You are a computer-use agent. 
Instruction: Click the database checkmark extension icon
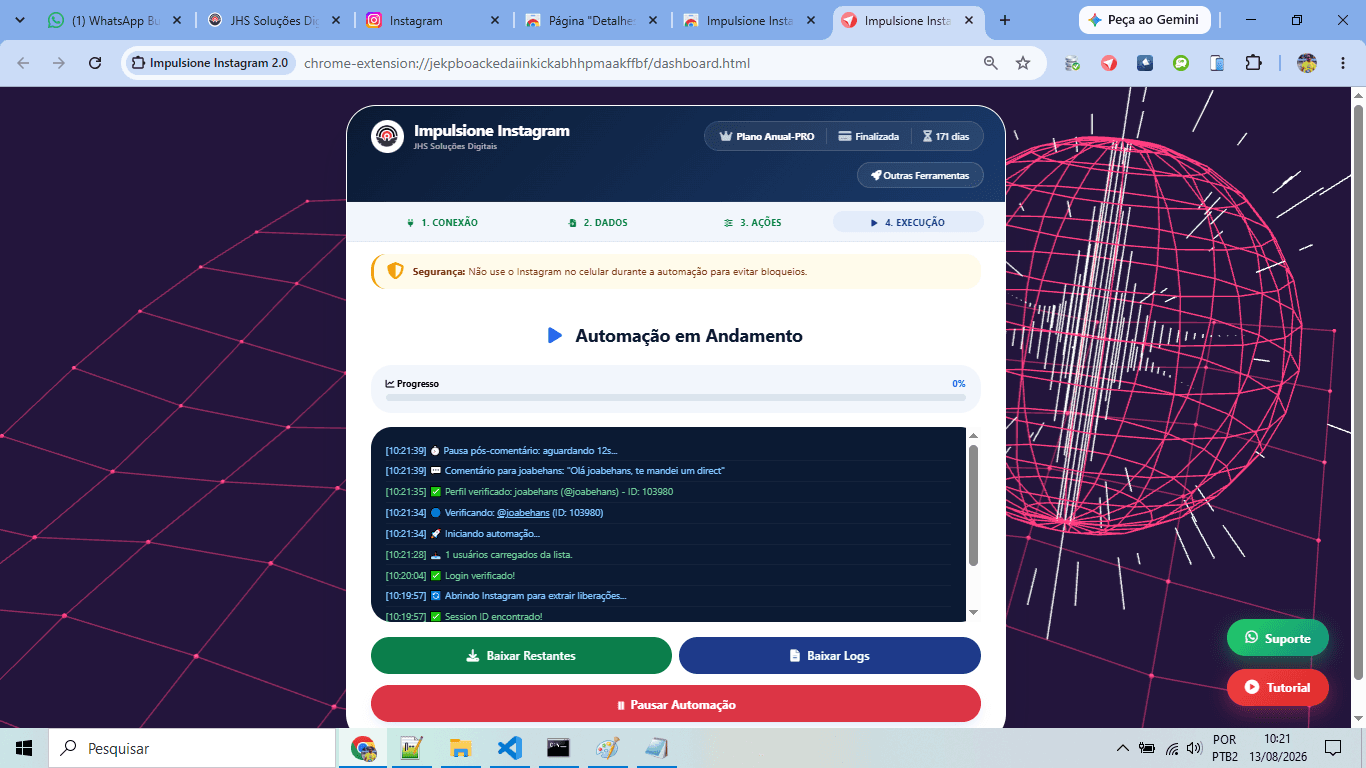tap(1073, 63)
